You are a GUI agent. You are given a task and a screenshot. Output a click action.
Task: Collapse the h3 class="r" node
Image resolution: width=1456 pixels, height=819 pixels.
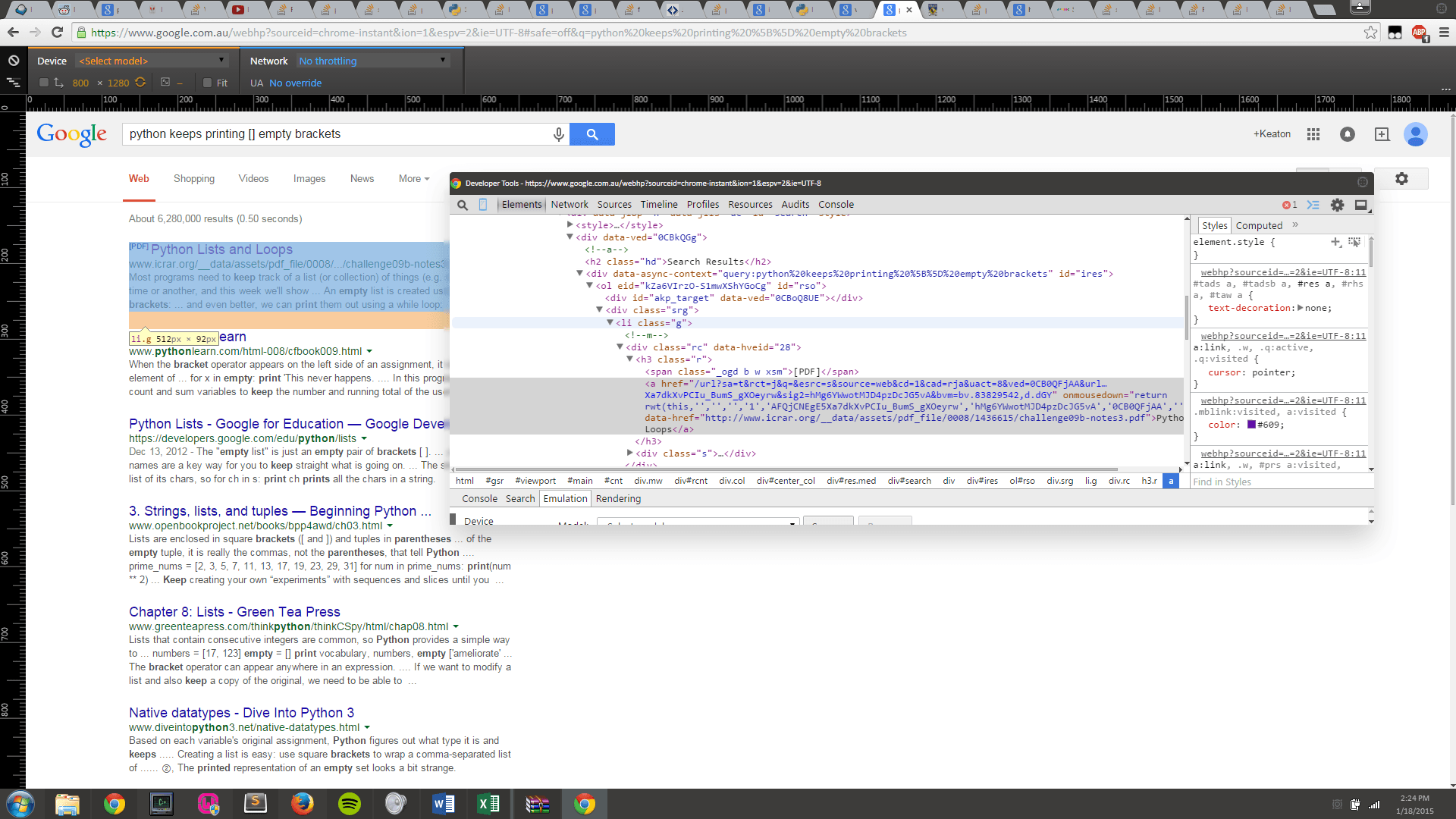click(629, 359)
